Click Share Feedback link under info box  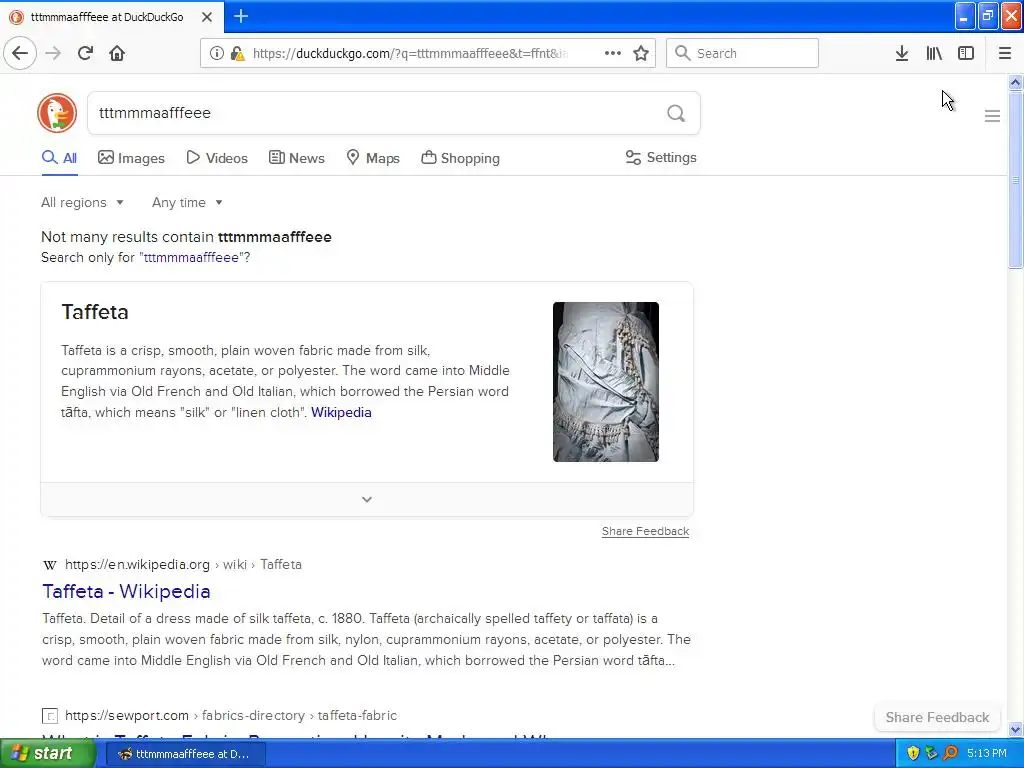(645, 531)
